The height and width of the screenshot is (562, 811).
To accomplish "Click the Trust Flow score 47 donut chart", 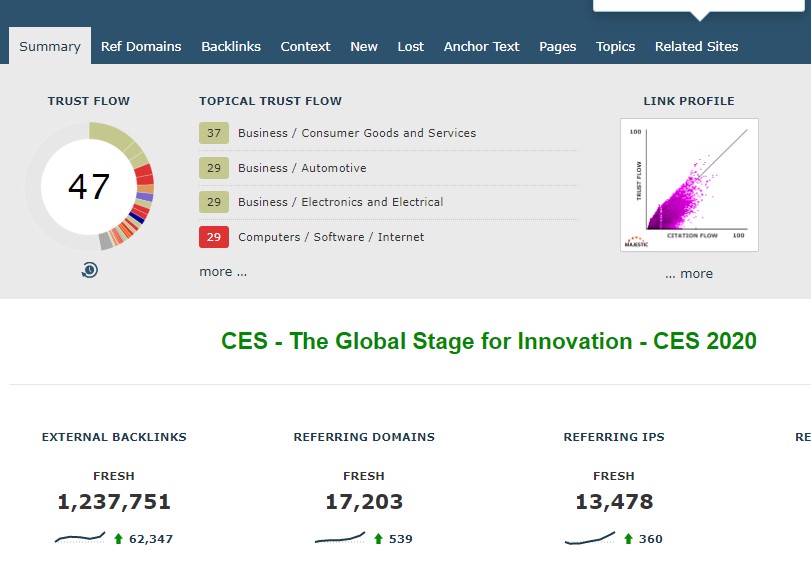I will tap(89, 186).
